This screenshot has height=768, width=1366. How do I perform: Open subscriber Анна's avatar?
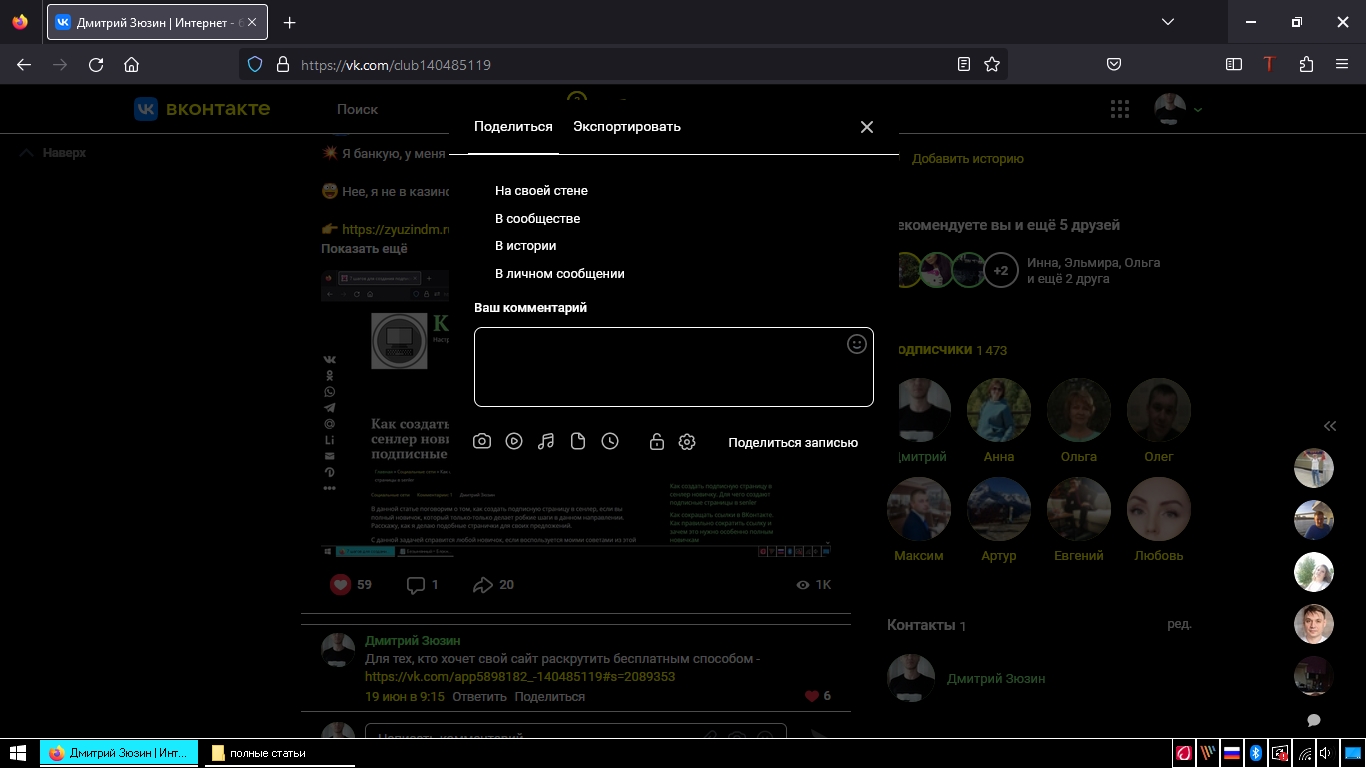pyautogui.click(x=999, y=410)
